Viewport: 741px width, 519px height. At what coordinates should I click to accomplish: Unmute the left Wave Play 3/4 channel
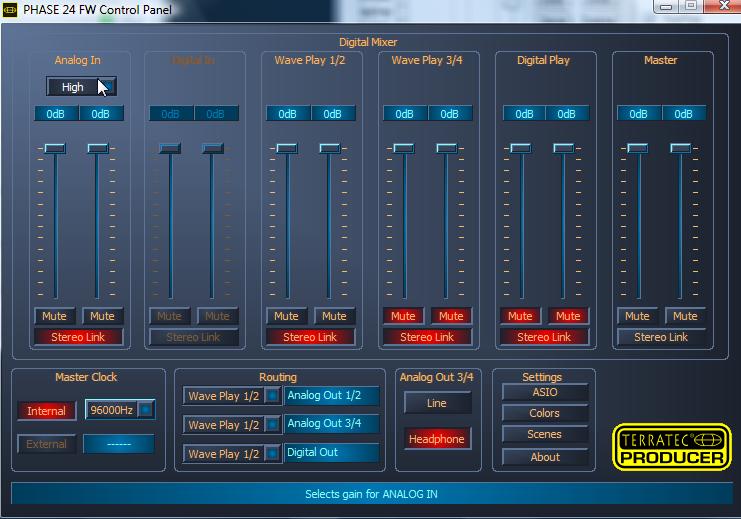click(x=403, y=316)
